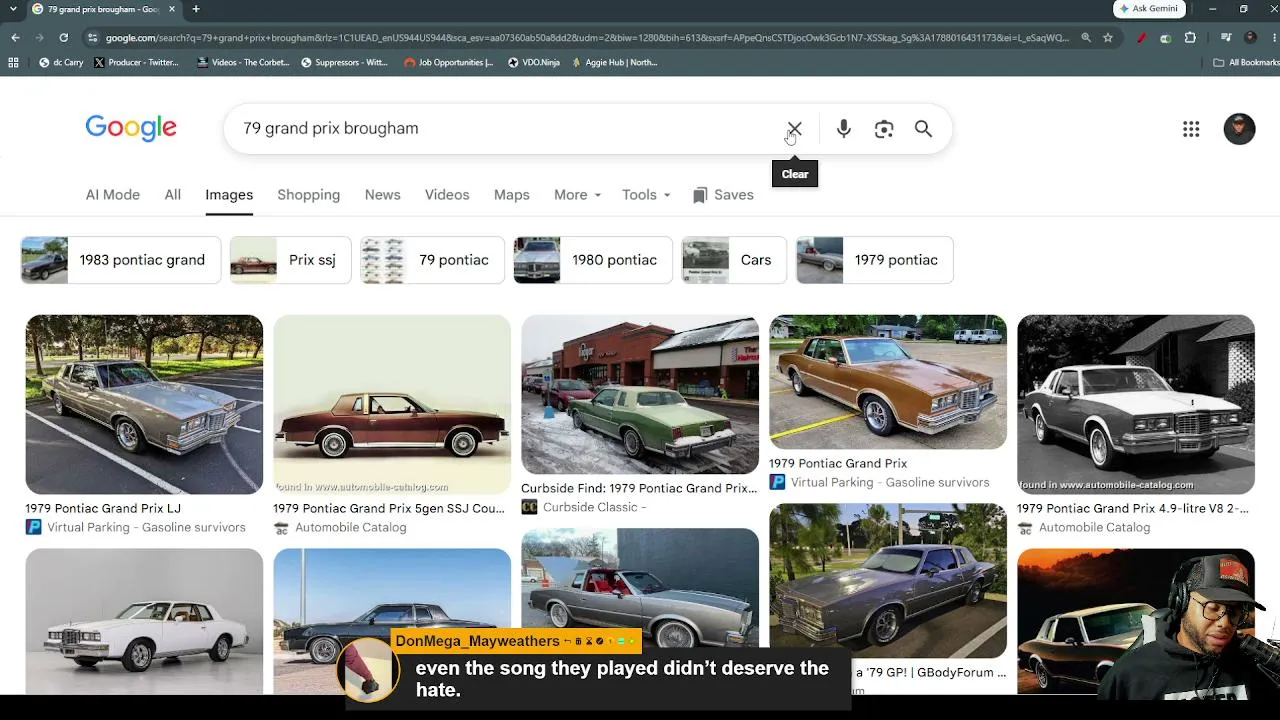
Task: Open the Chrome three-dot menu
Action: [1272, 38]
